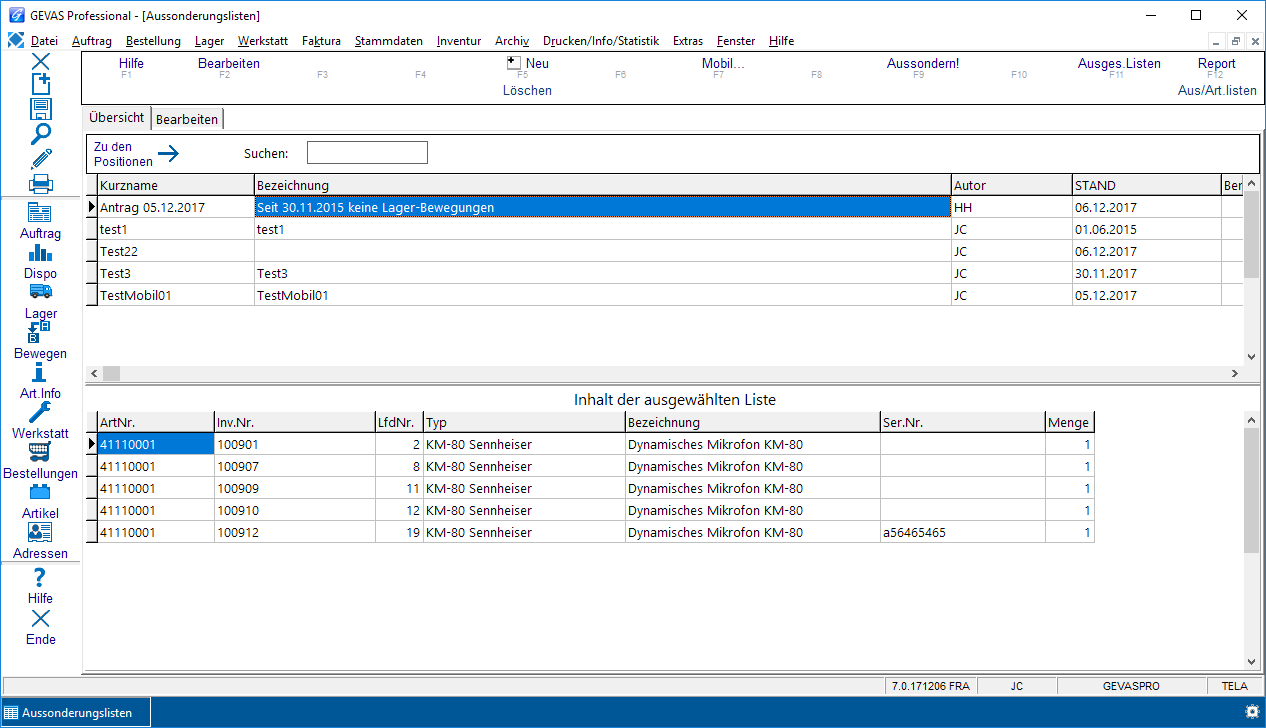Click the Ausges.Listen F11 button
This screenshot has width=1266, height=728.
[1119, 64]
